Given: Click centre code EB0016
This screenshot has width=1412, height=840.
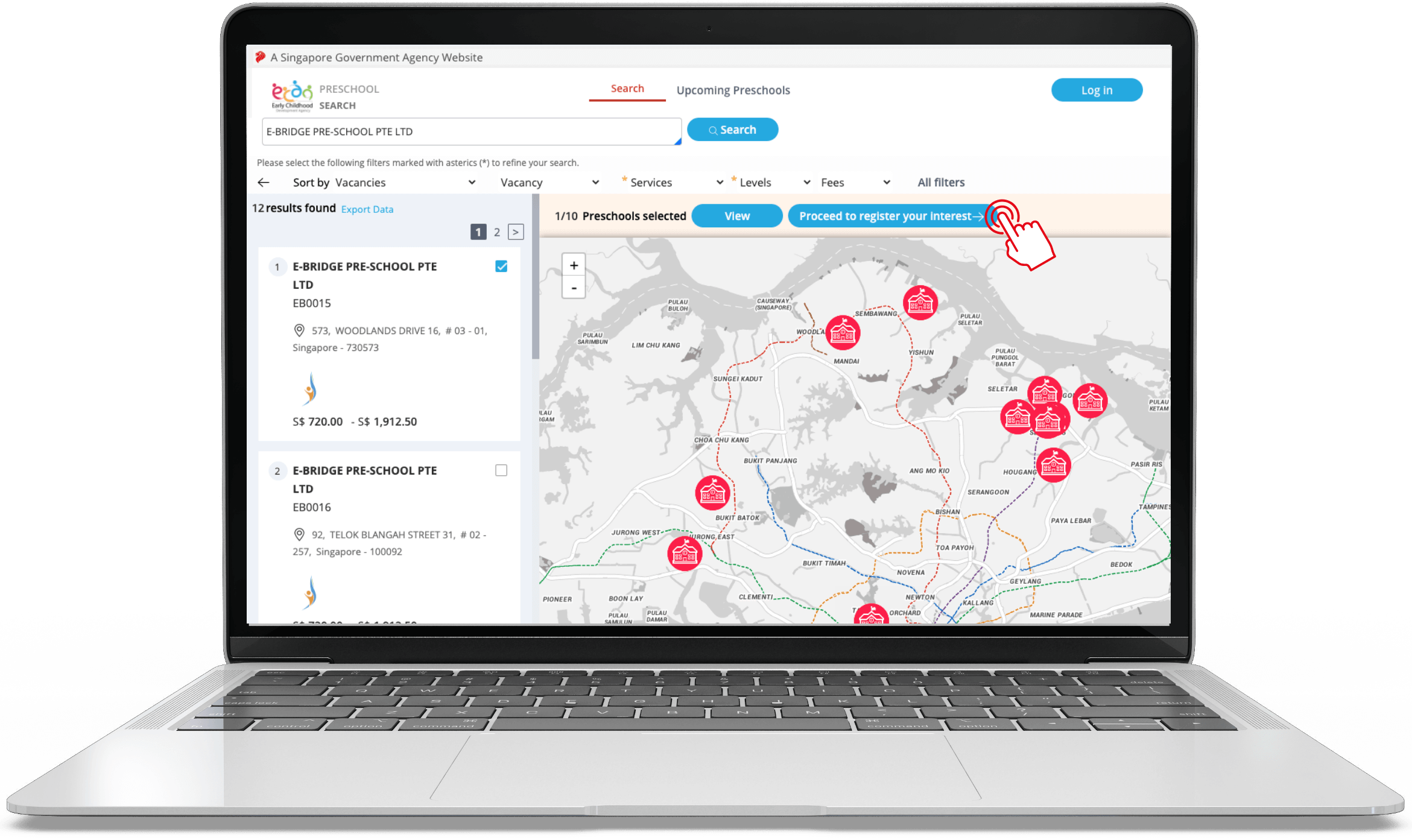Looking at the screenshot, I should (312, 507).
